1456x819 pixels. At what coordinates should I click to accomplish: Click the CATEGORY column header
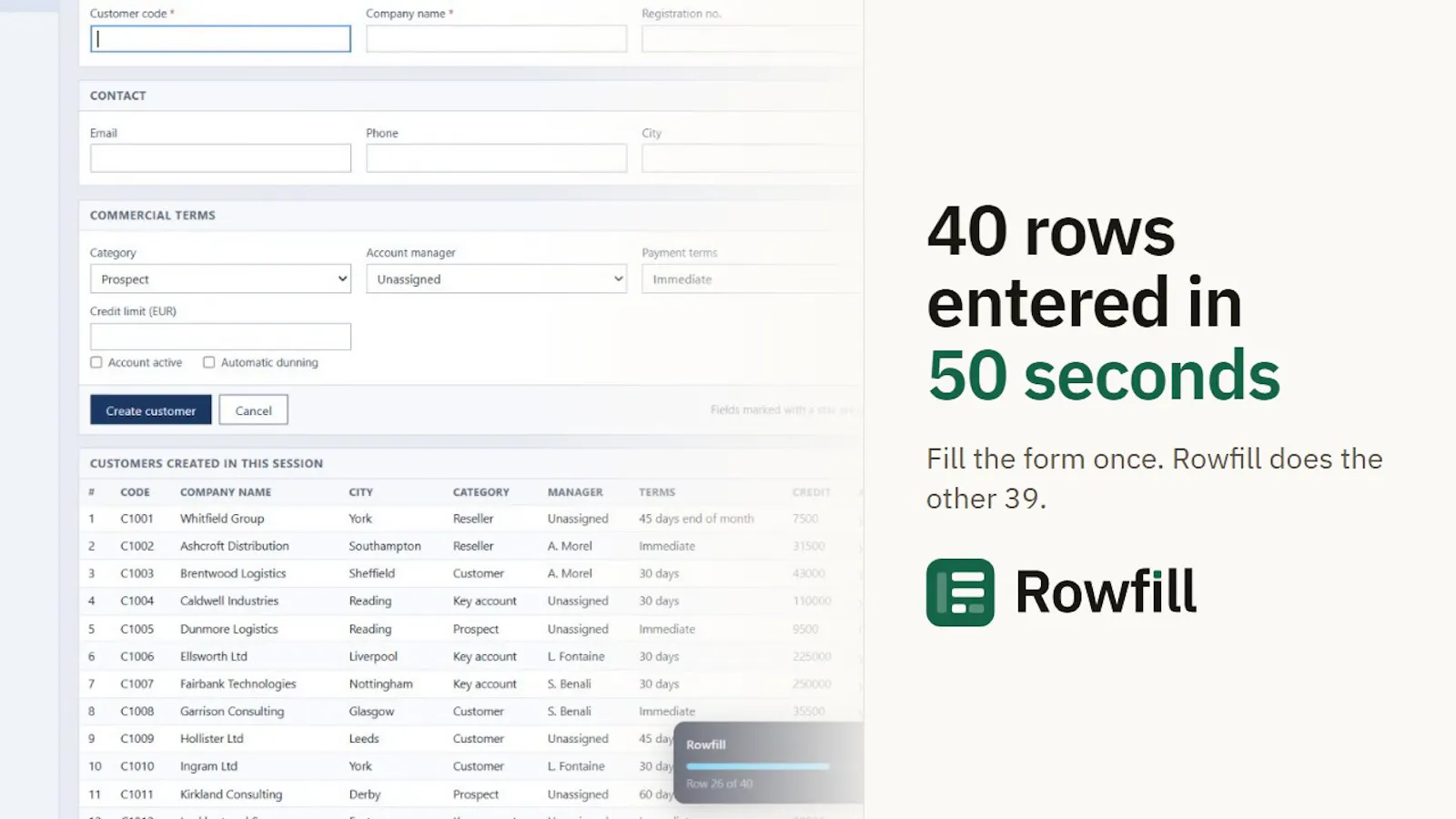(x=481, y=492)
